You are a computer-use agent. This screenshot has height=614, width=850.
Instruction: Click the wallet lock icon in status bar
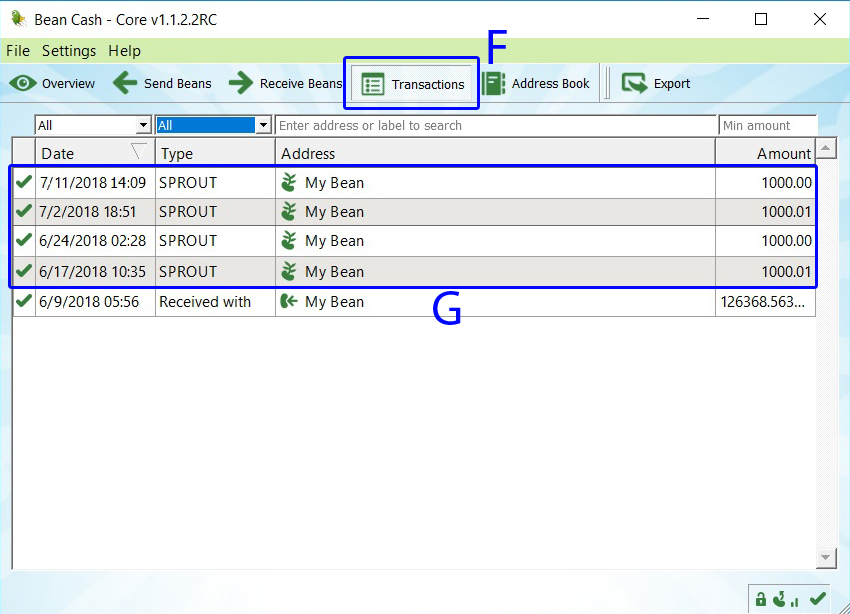tap(761, 599)
